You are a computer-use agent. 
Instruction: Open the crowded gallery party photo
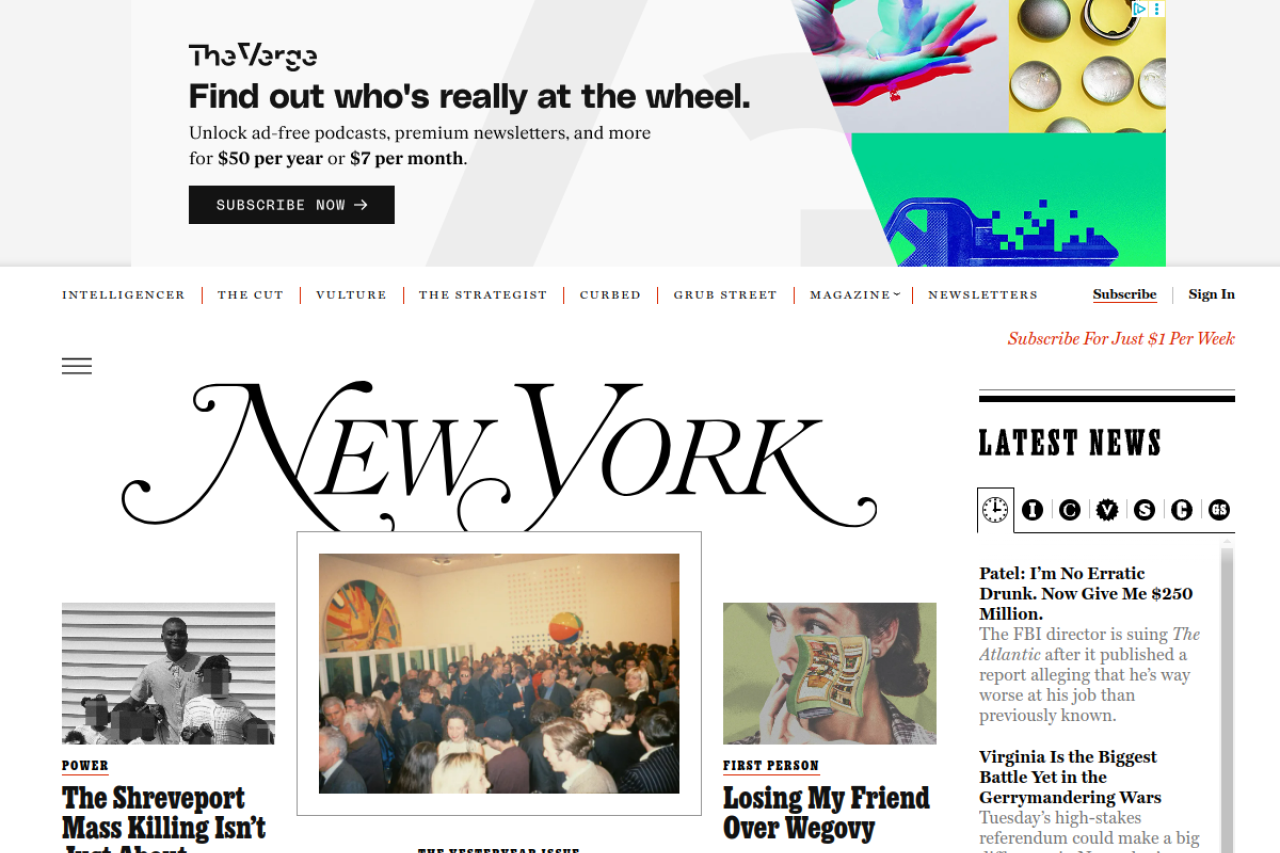[499, 674]
